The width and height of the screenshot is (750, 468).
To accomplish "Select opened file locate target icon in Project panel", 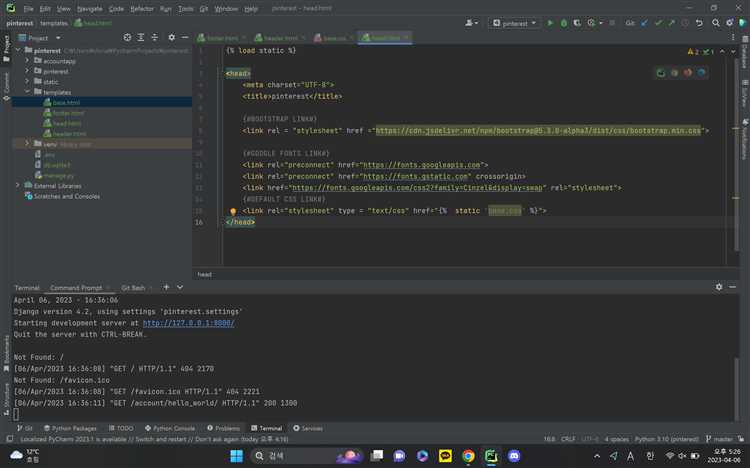I will (x=127, y=37).
